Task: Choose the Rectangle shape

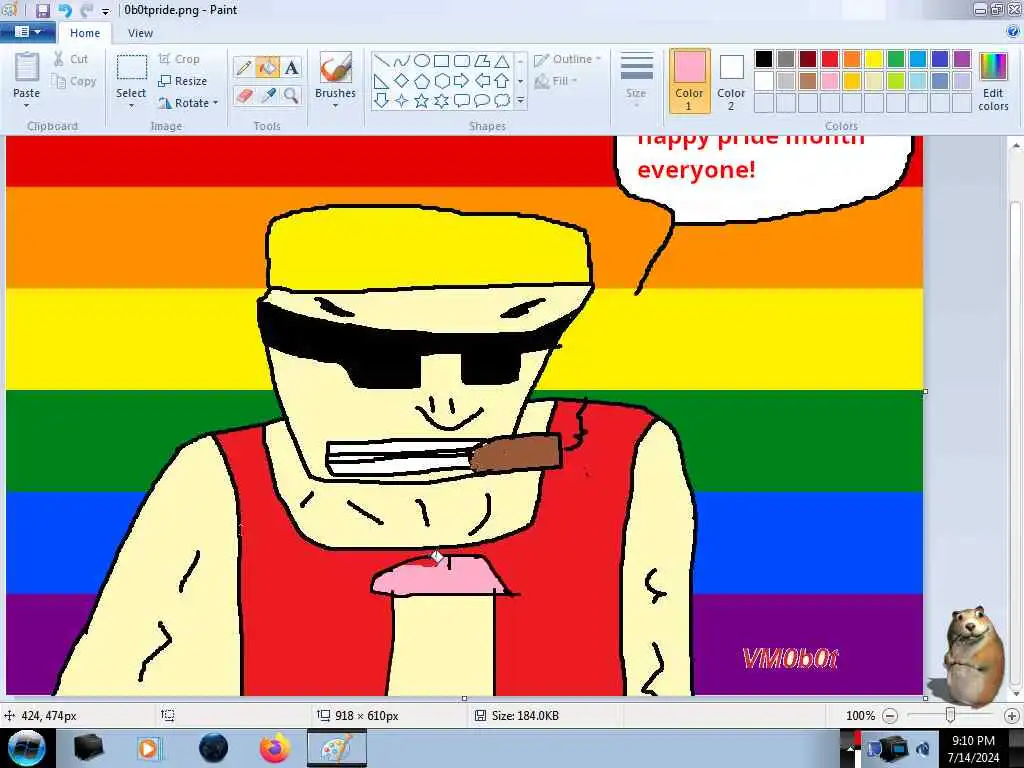Action: (x=442, y=61)
